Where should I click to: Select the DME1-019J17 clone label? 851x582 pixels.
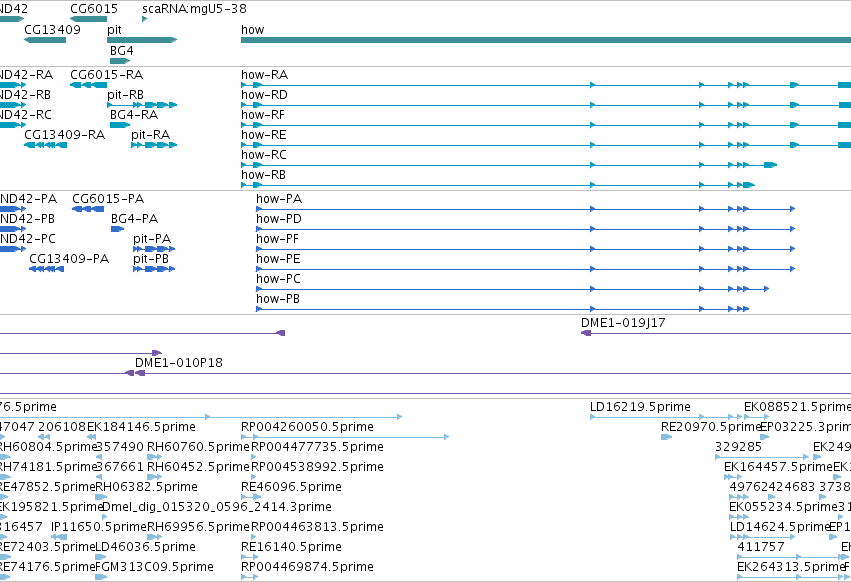point(623,322)
